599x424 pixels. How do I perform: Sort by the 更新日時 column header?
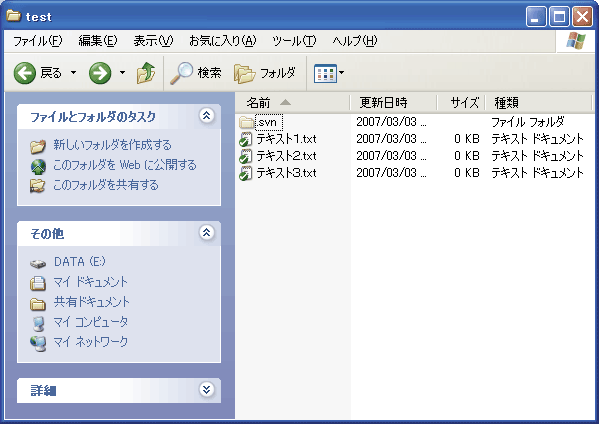pyautogui.click(x=383, y=102)
